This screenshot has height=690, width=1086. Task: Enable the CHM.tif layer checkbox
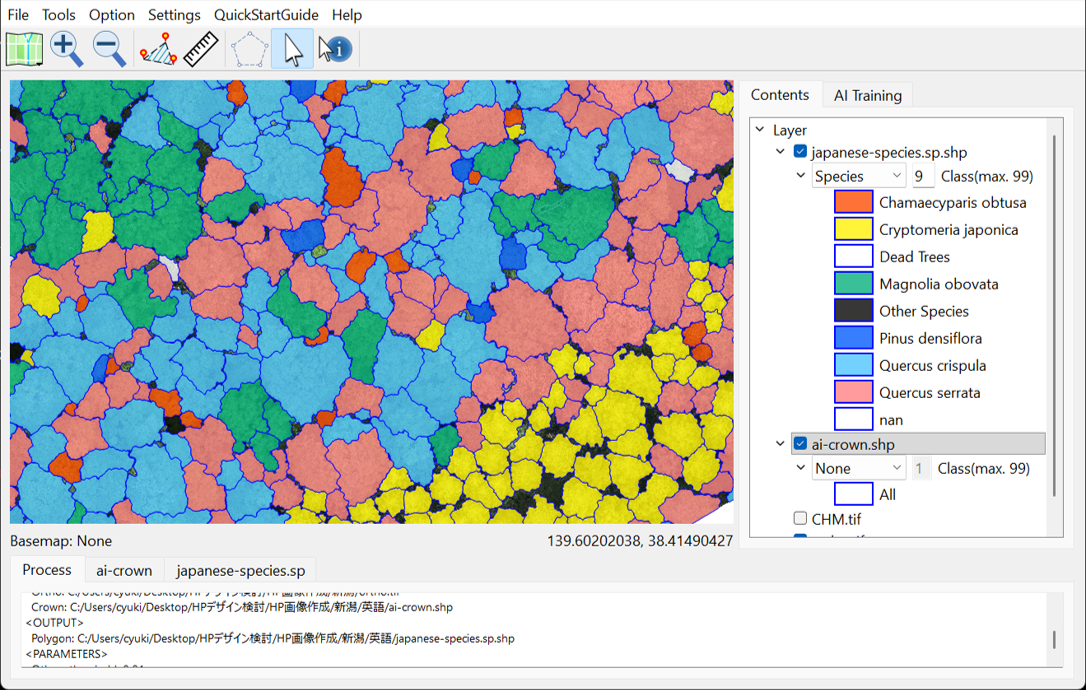[x=800, y=518]
